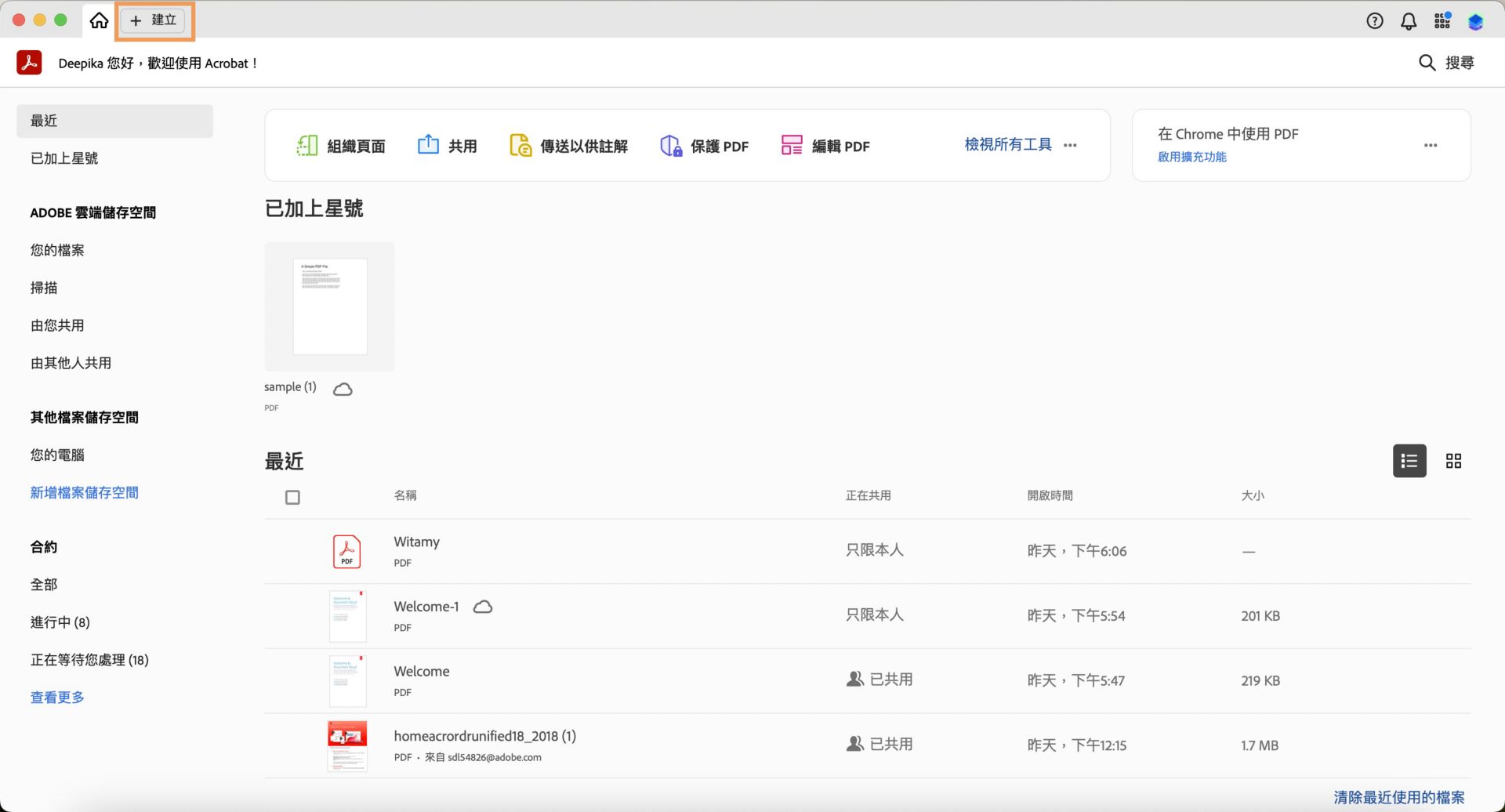Open the notifications bell

(x=1408, y=21)
